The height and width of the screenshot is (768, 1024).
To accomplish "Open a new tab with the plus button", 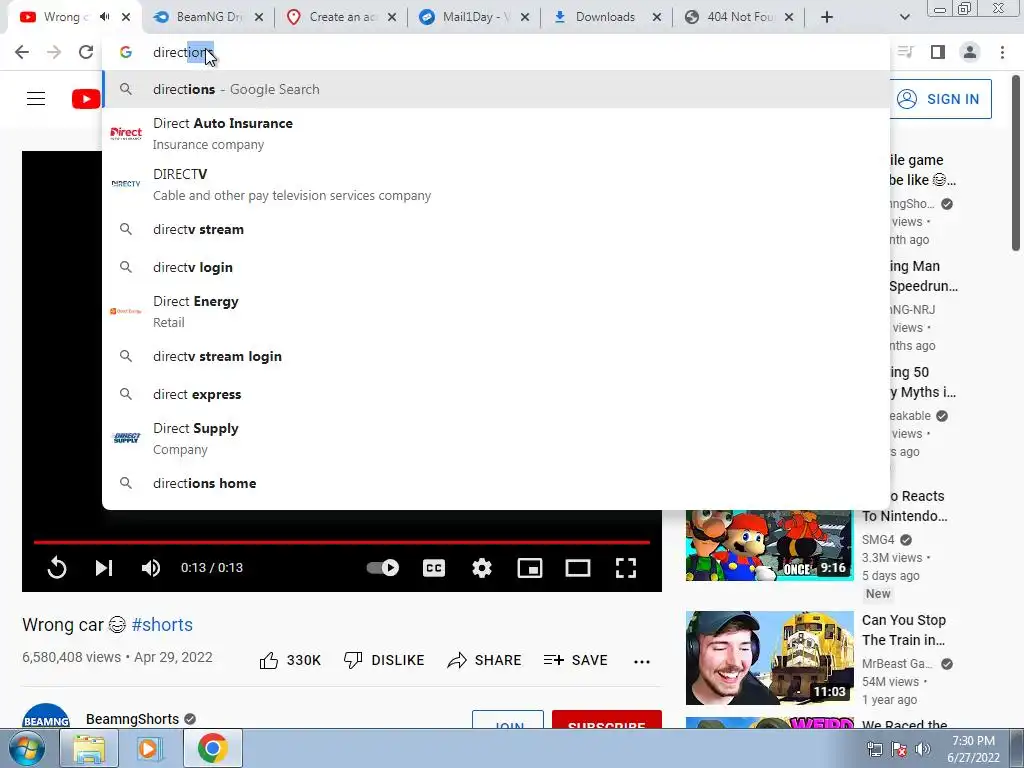I will (x=827, y=17).
